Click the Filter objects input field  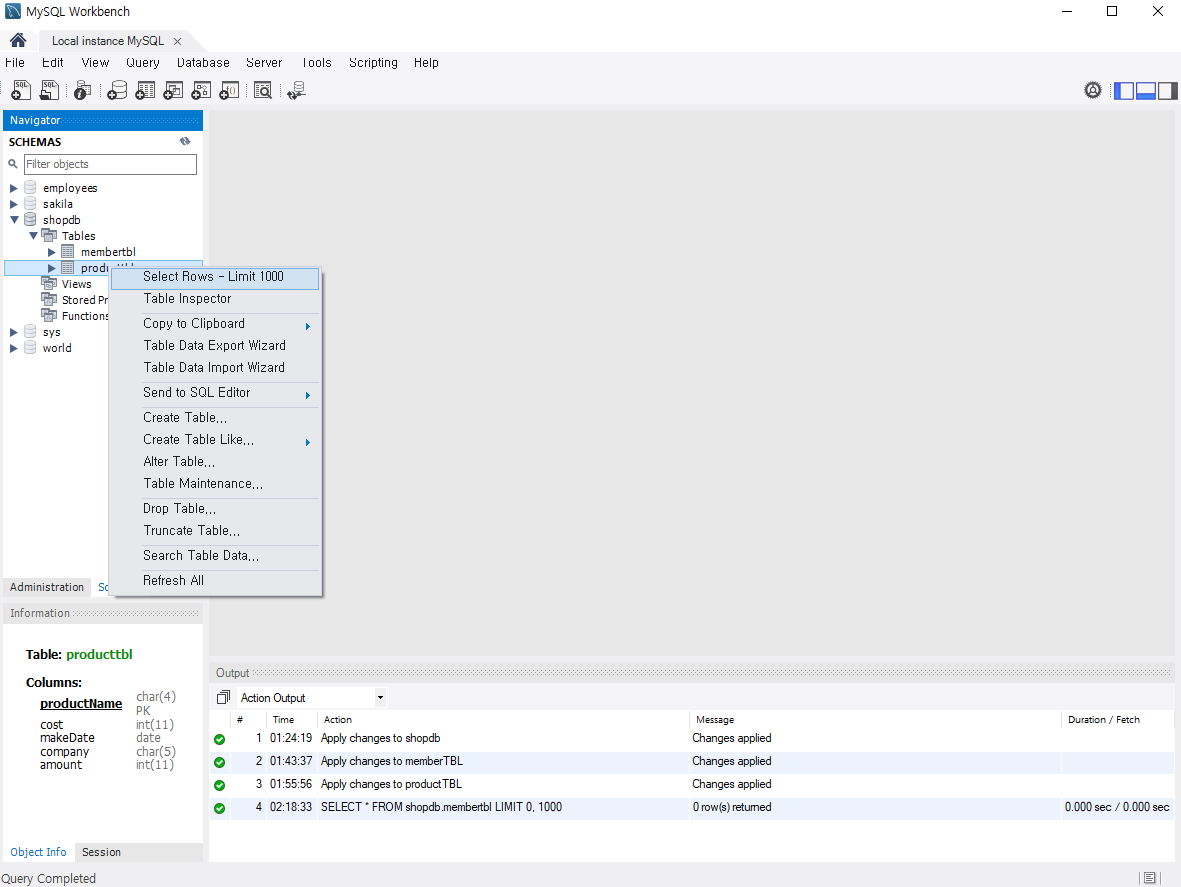point(110,164)
